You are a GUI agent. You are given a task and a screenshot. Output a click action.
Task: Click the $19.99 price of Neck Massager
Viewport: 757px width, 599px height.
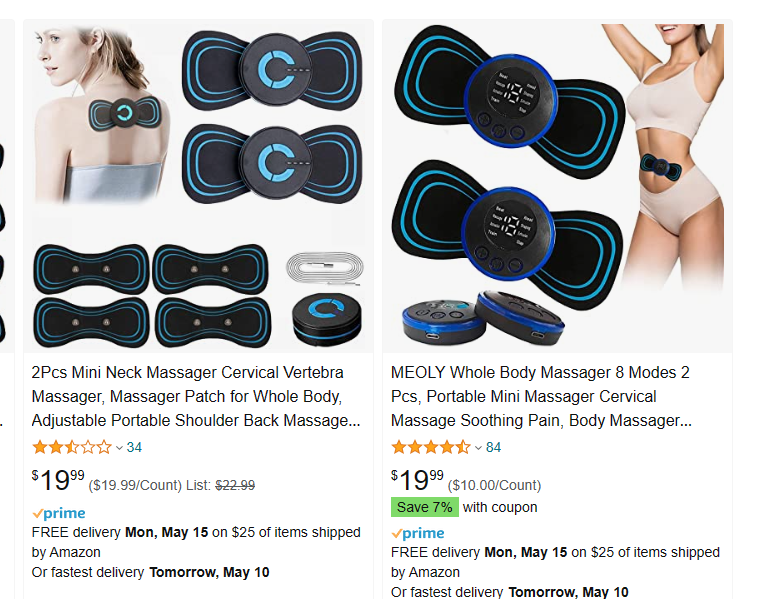[58, 480]
